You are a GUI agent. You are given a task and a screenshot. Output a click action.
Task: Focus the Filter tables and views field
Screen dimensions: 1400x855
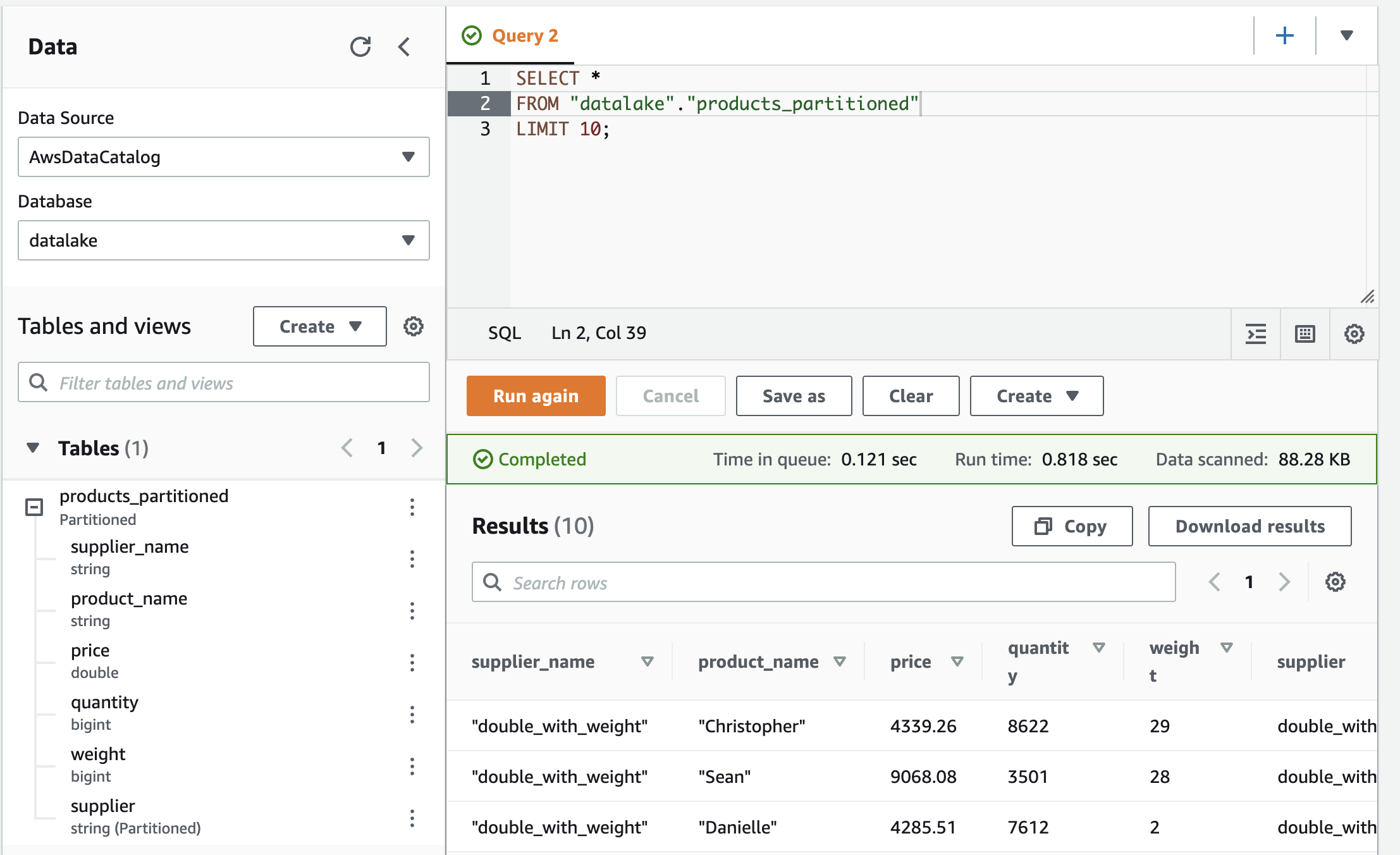coord(224,382)
